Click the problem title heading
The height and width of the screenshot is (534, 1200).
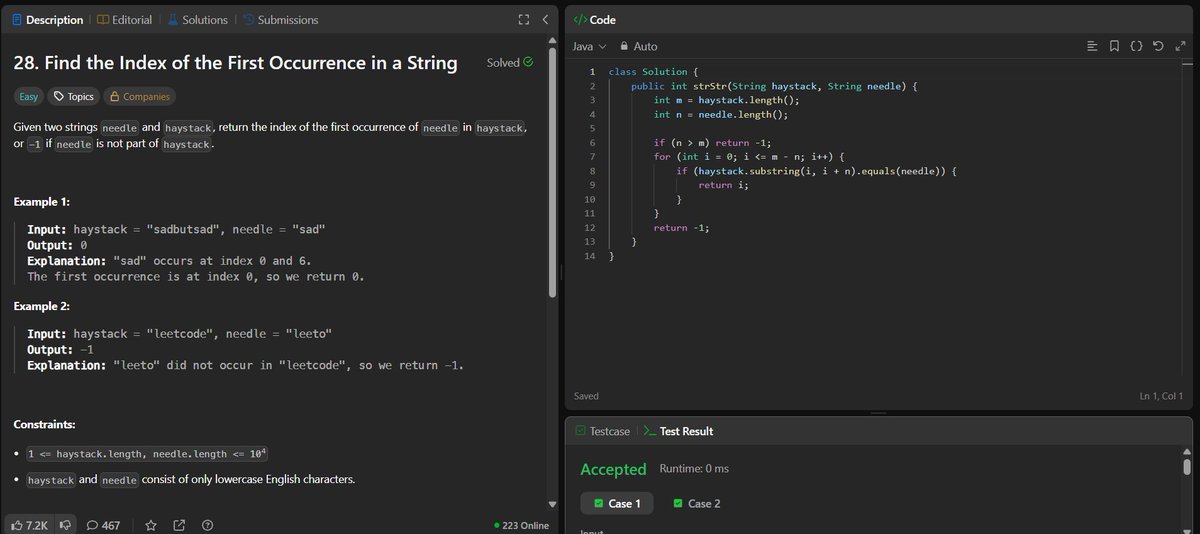(235, 63)
